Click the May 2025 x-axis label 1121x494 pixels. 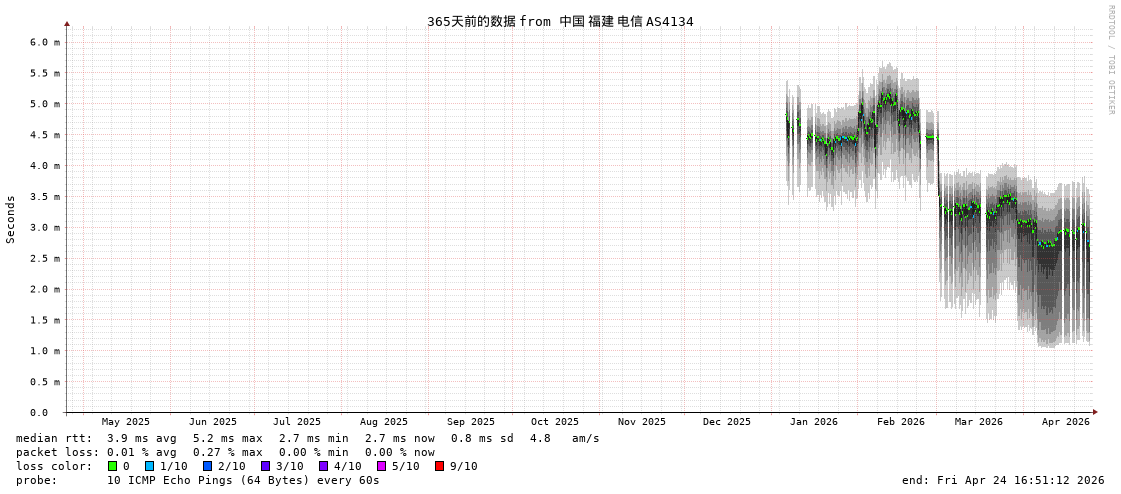(126, 422)
